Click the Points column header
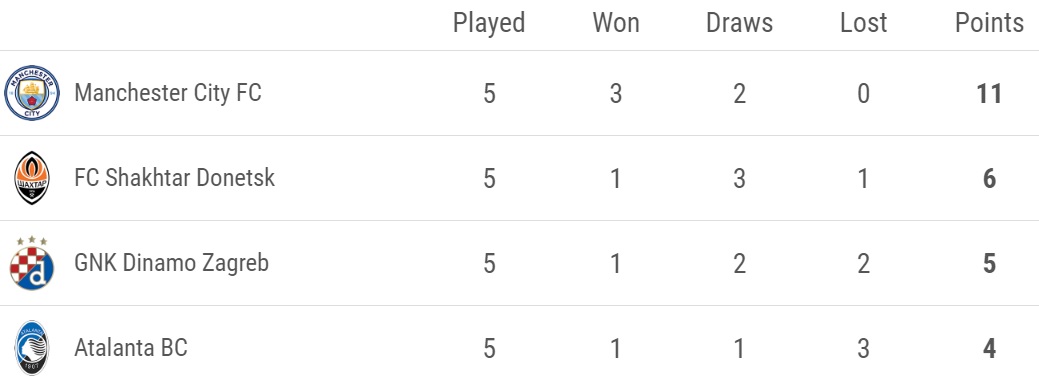The width and height of the screenshot is (1039, 391). (x=989, y=23)
